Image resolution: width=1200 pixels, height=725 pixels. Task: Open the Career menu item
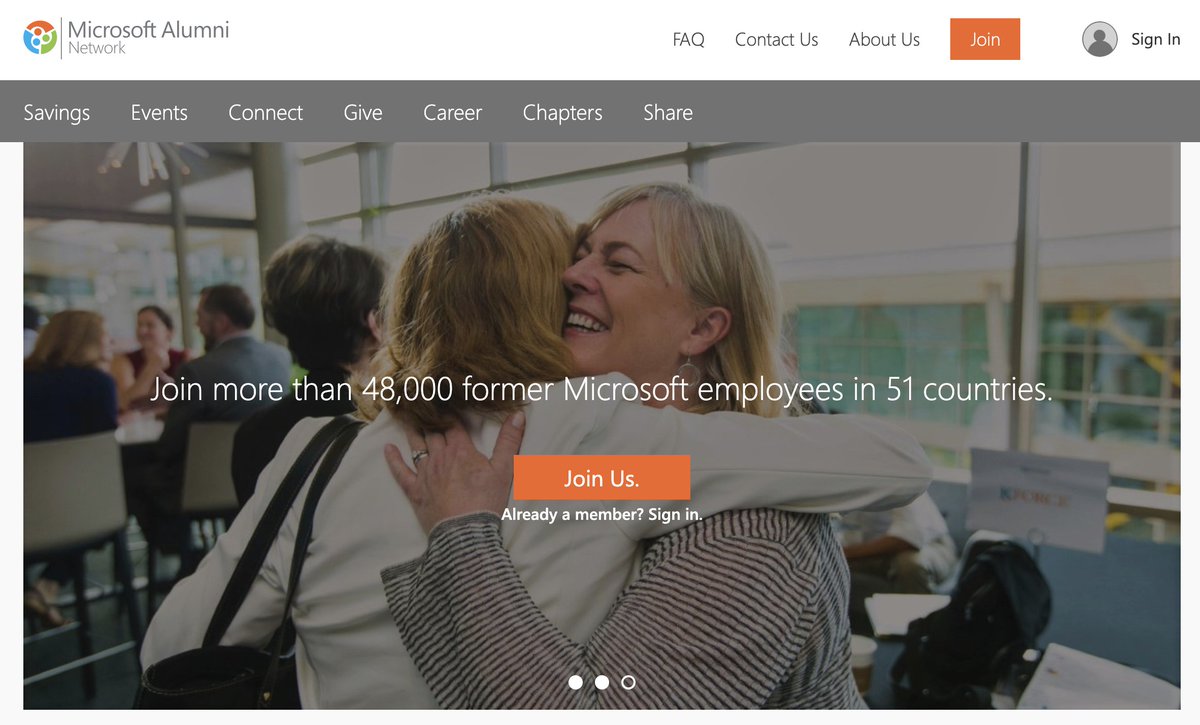[452, 113]
